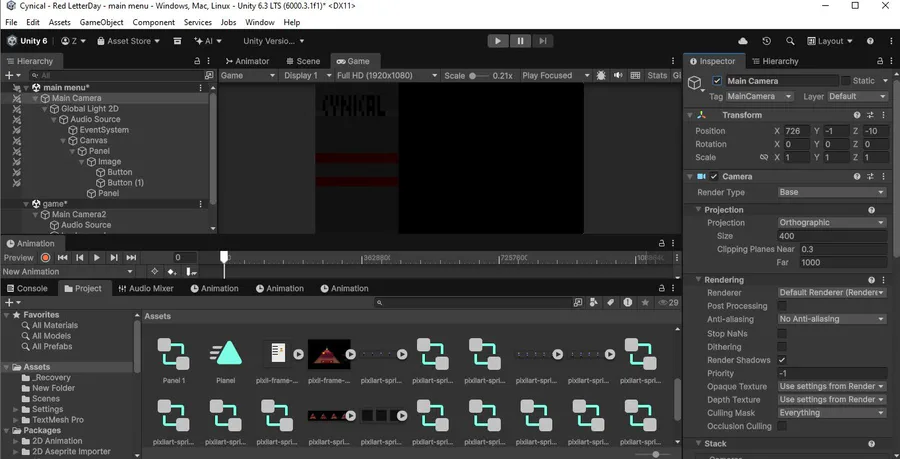
Task: Click the Project panel search by label icon
Action: (611, 302)
